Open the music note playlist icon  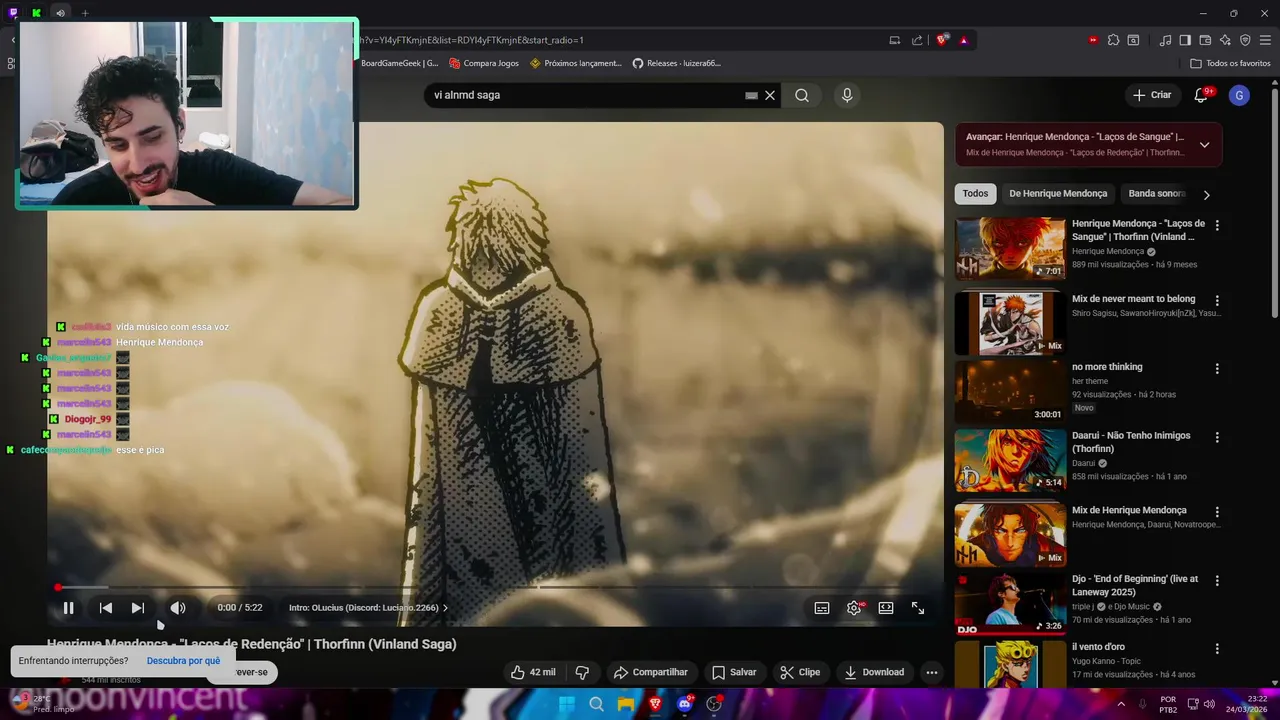[1165, 40]
